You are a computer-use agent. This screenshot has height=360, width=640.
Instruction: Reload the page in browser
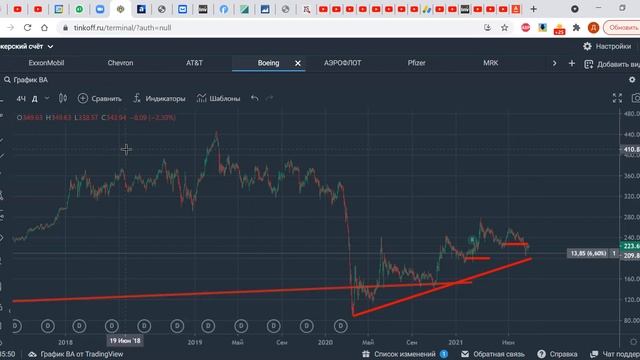27,28
